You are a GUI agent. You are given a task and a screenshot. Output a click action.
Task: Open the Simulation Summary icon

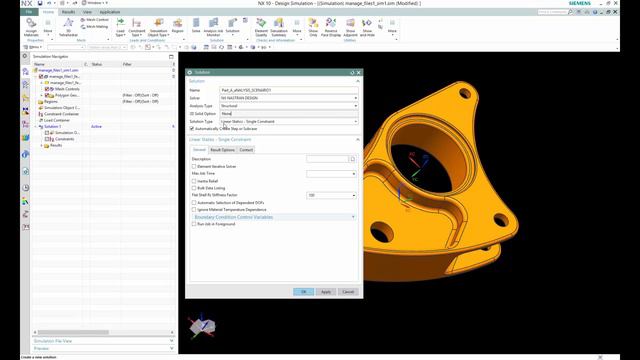279,27
